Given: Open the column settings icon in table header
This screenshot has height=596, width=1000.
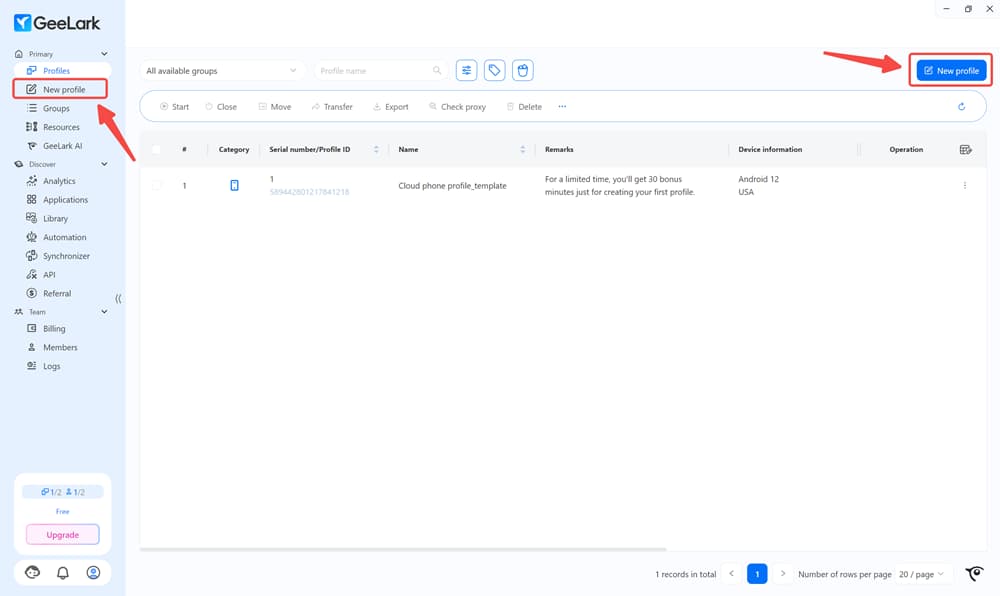Looking at the screenshot, I should pyautogui.click(x=965, y=148).
